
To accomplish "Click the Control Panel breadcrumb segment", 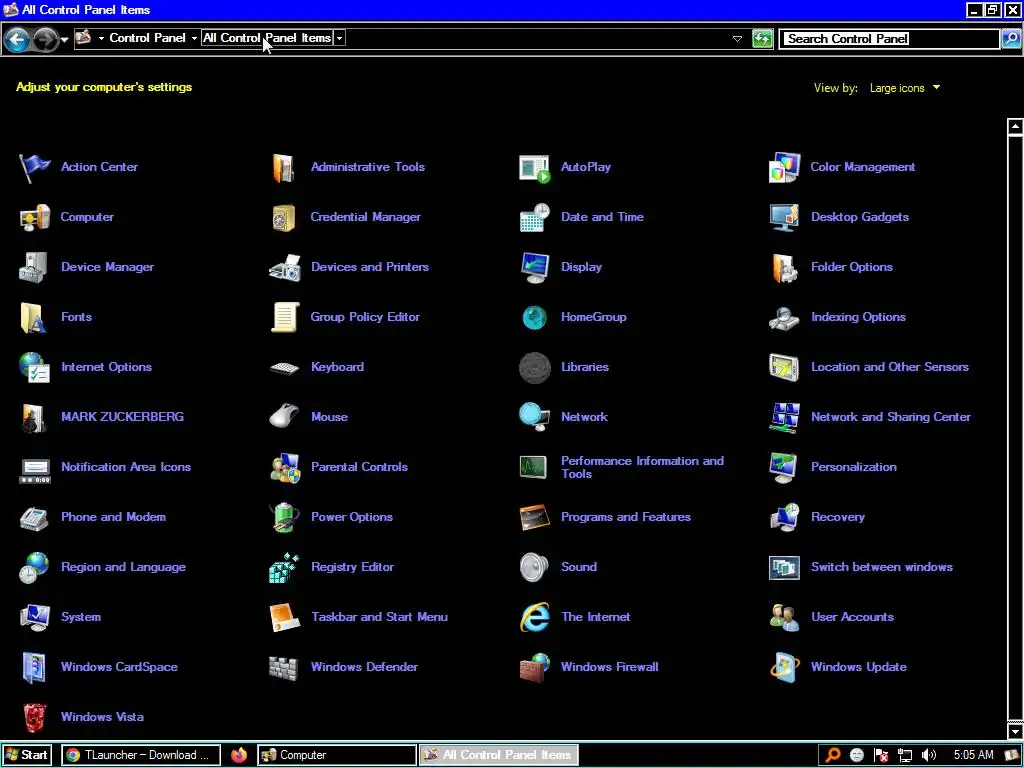I will coord(148,38).
